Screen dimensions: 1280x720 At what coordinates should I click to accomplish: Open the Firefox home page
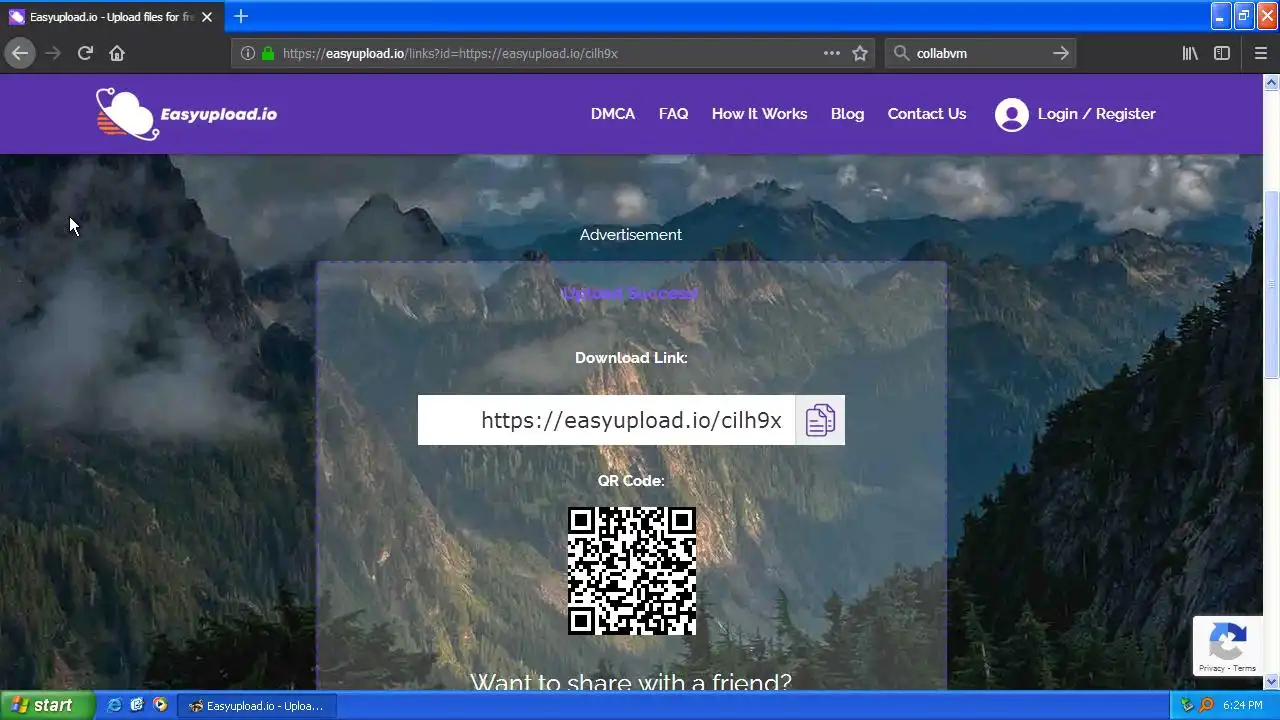click(117, 53)
